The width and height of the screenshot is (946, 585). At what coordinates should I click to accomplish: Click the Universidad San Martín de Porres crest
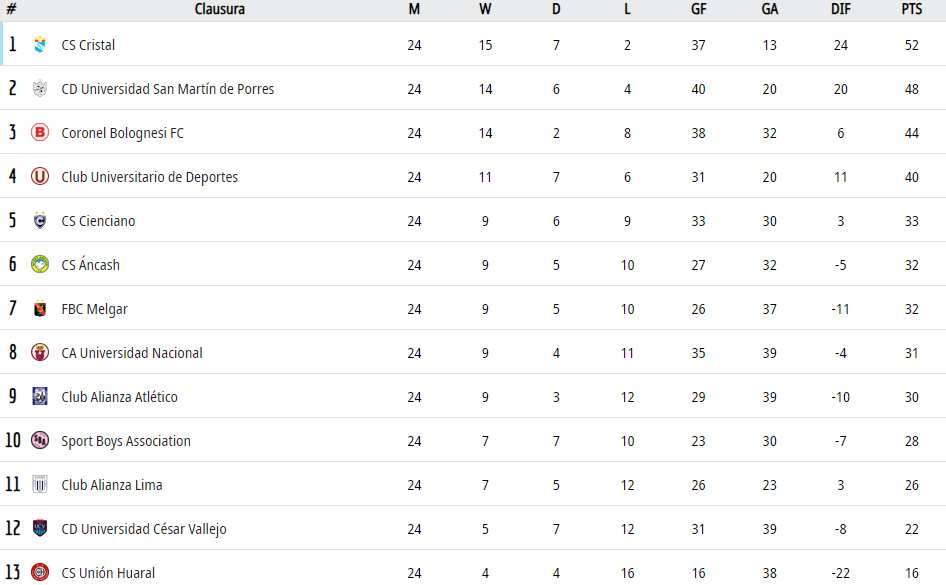tap(40, 89)
